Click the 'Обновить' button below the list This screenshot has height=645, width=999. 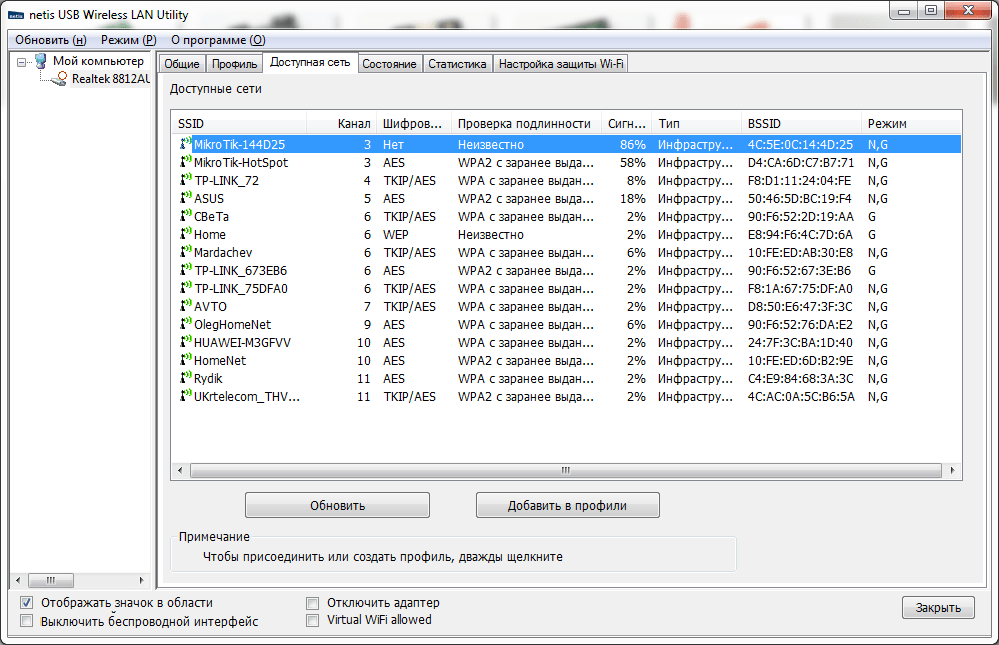(x=337, y=505)
